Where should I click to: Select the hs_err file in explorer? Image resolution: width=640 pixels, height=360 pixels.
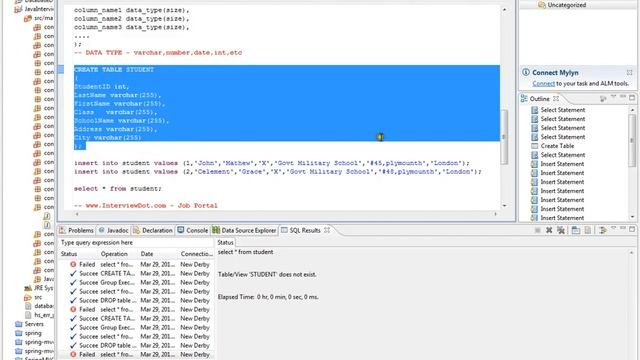click(39, 315)
